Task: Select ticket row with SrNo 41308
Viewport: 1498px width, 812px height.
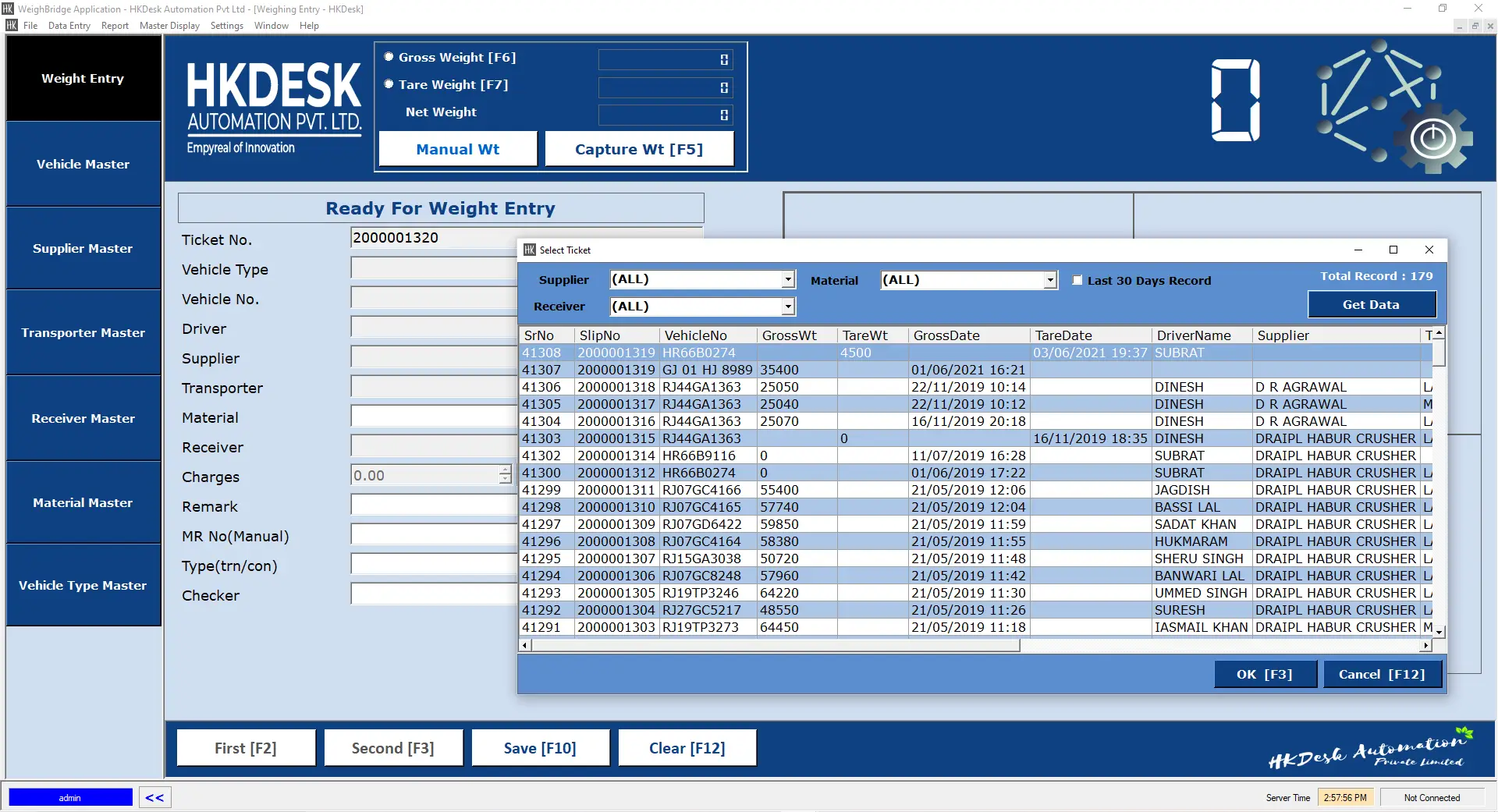Action: click(x=976, y=353)
